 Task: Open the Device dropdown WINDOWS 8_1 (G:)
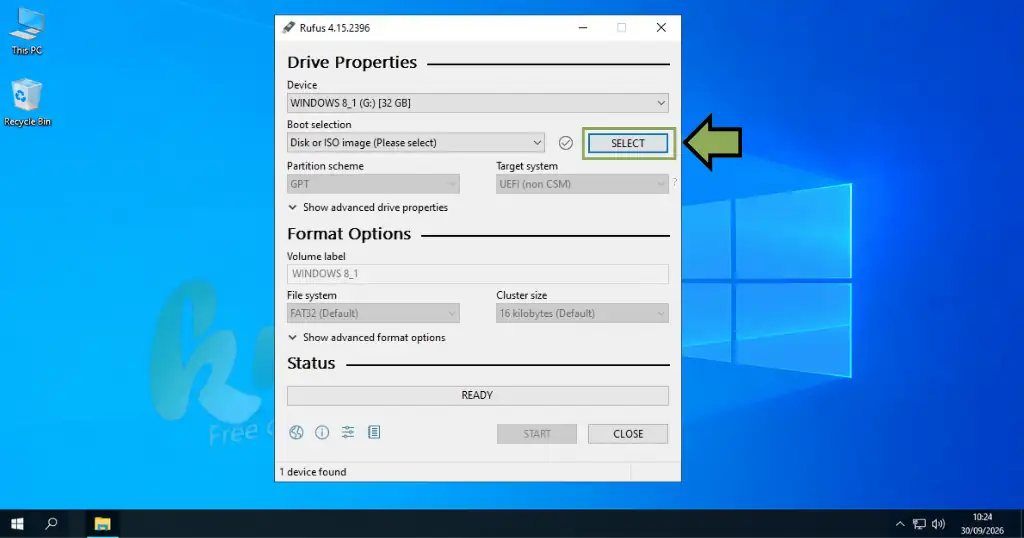(x=478, y=103)
